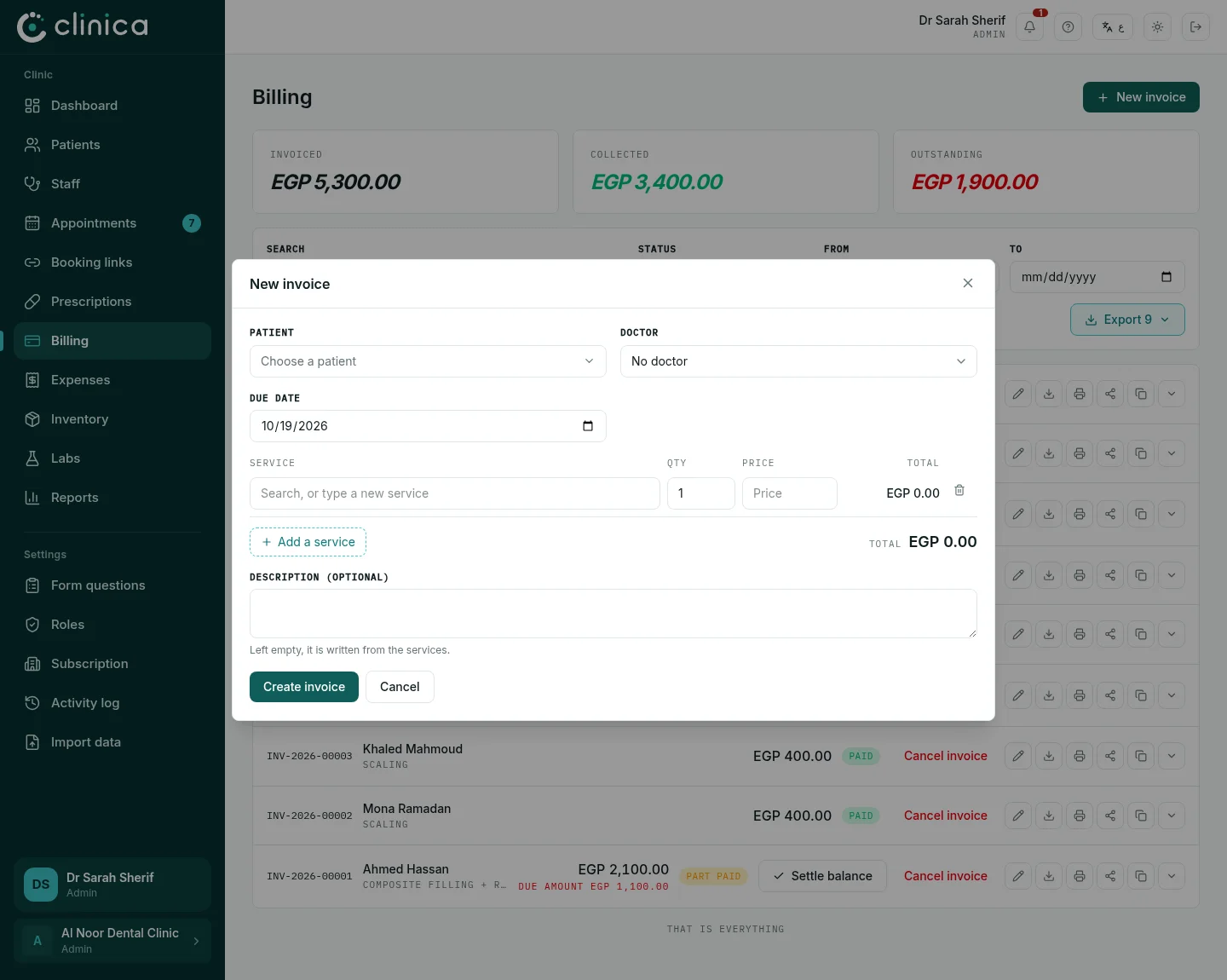Open Prescriptions in sidebar

[112, 302]
